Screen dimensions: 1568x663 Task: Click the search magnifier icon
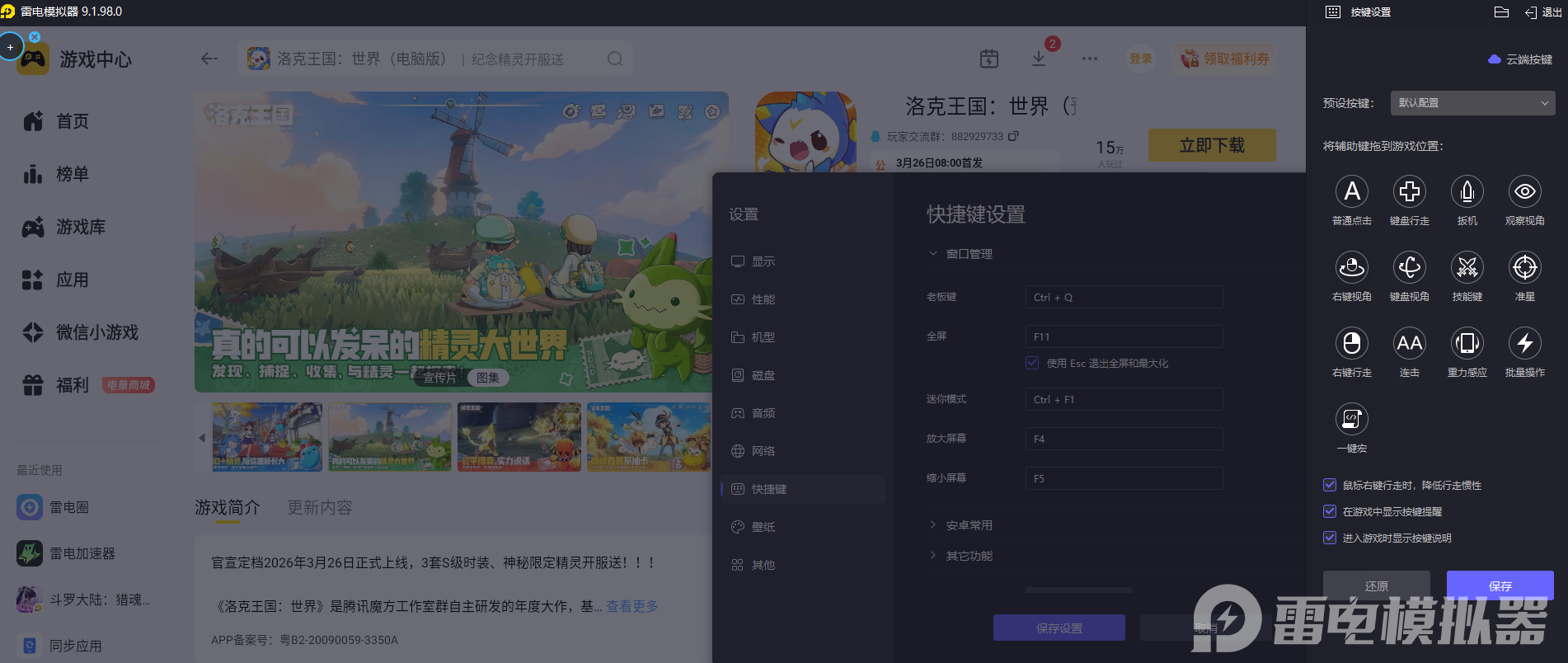coord(615,59)
